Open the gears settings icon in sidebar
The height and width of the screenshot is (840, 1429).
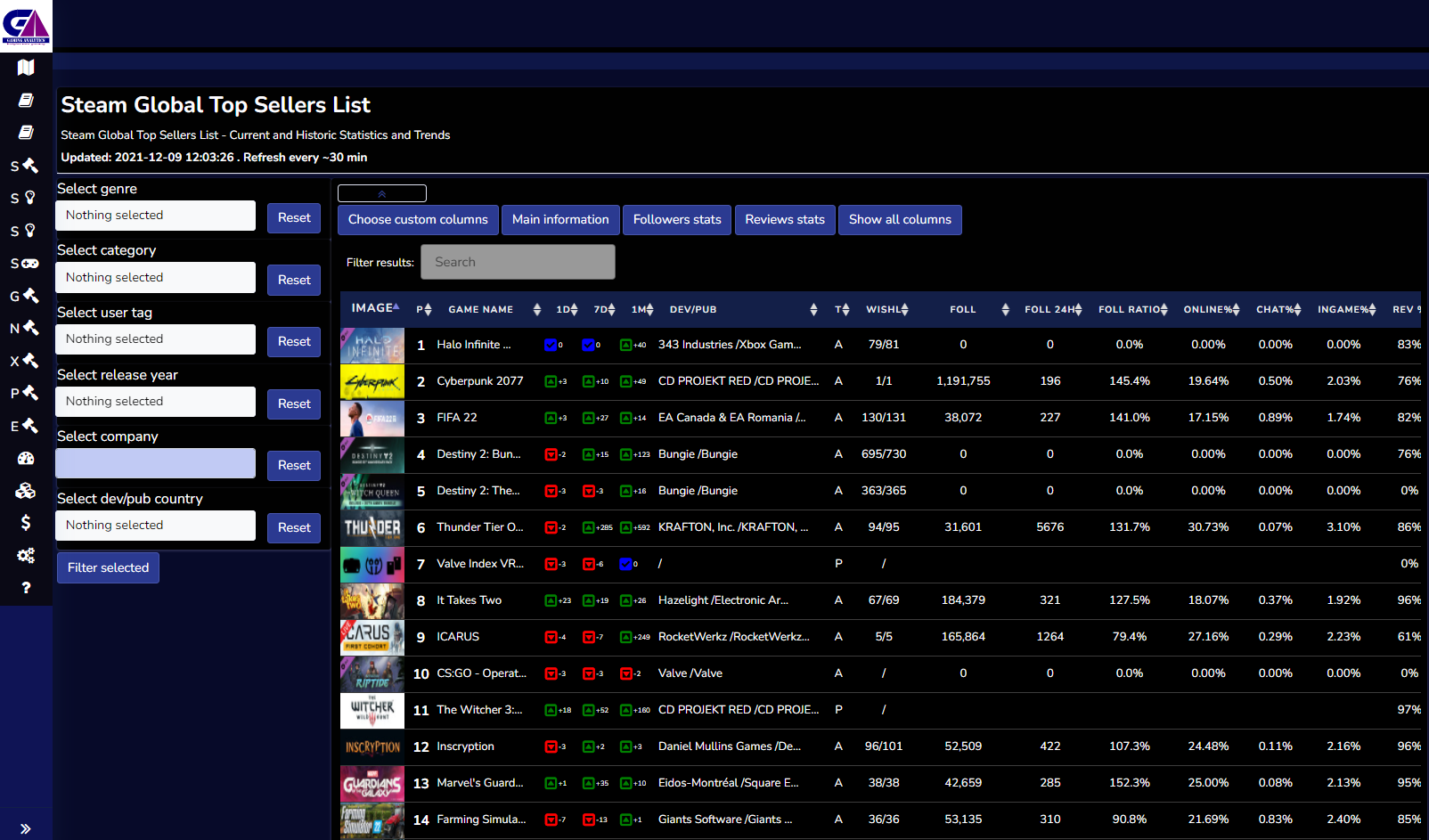(x=26, y=556)
